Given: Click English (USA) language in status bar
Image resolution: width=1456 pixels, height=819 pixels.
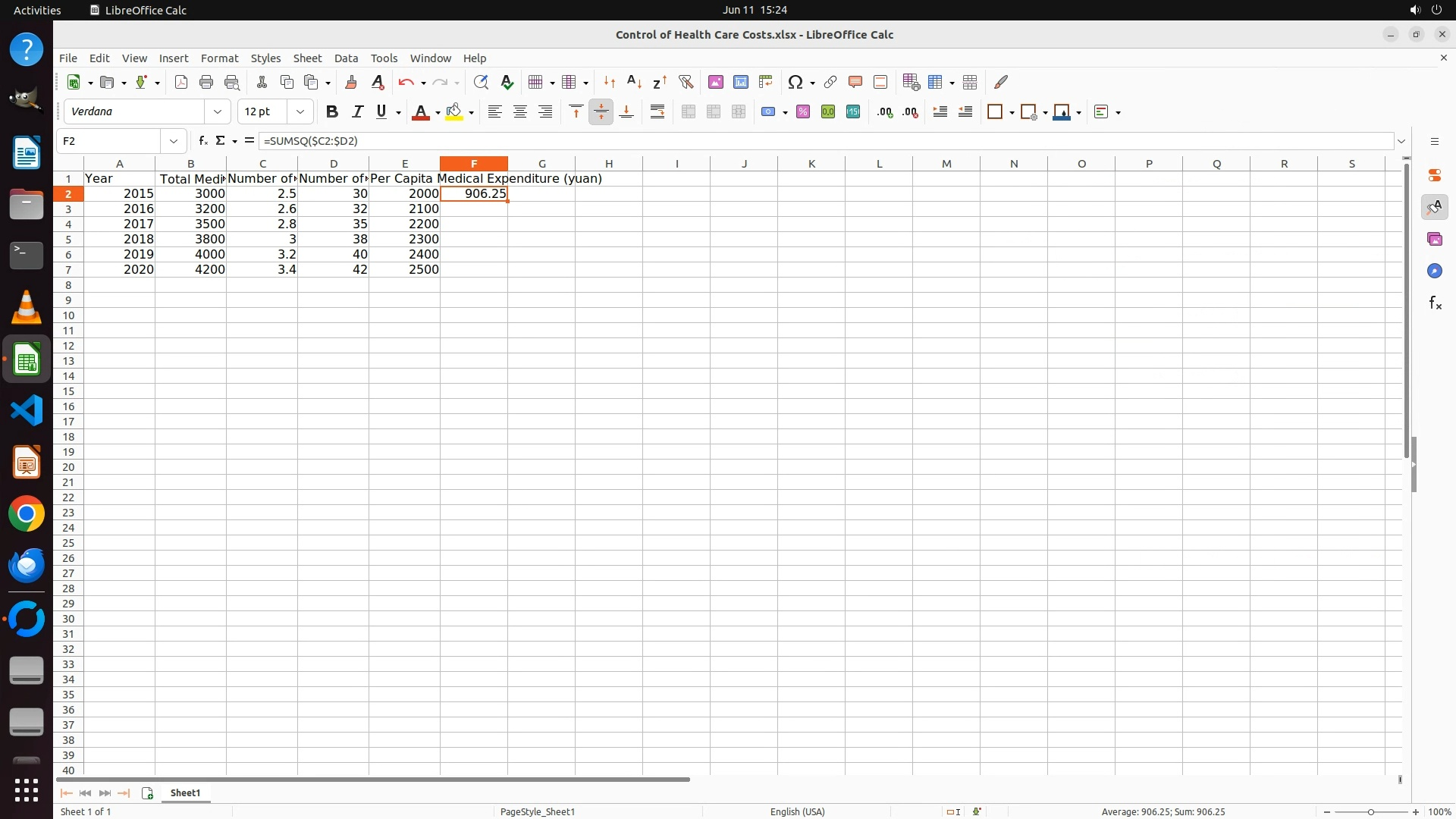Looking at the screenshot, I should tap(797, 811).
